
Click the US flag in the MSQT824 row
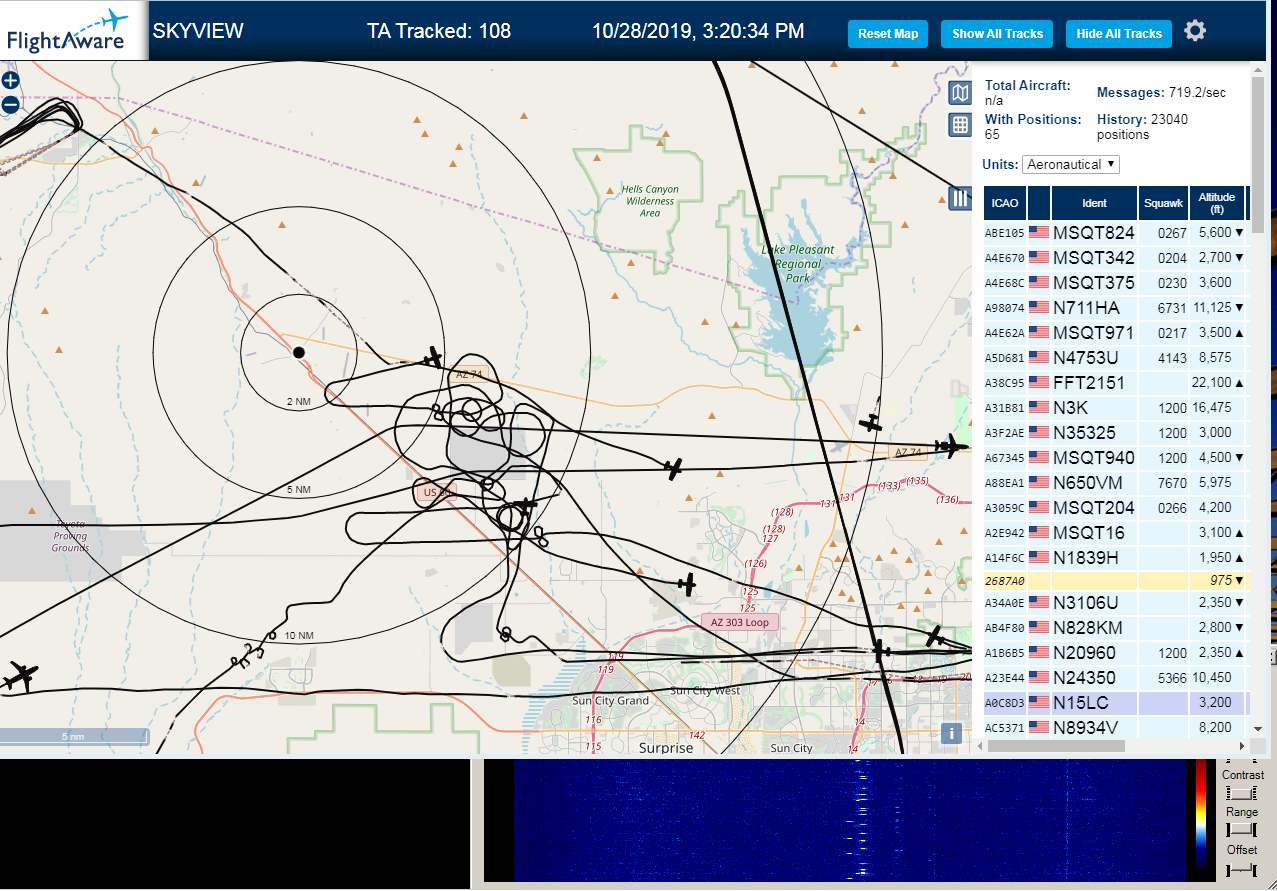(1039, 233)
